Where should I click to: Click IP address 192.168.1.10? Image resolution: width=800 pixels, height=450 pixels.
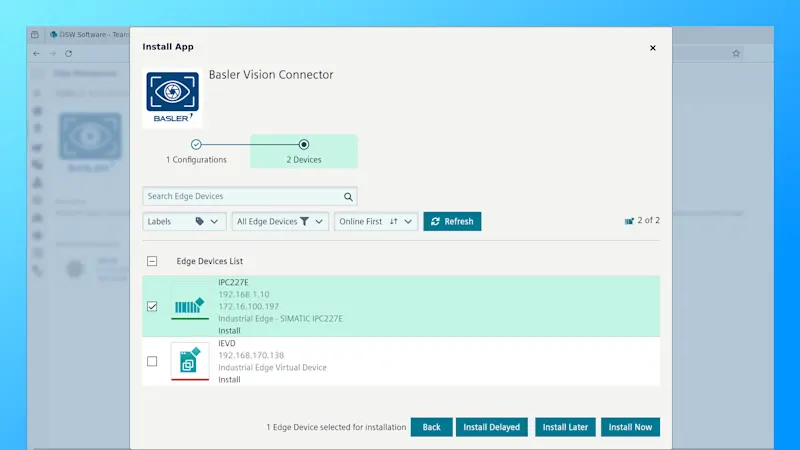(x=243, y=294)
